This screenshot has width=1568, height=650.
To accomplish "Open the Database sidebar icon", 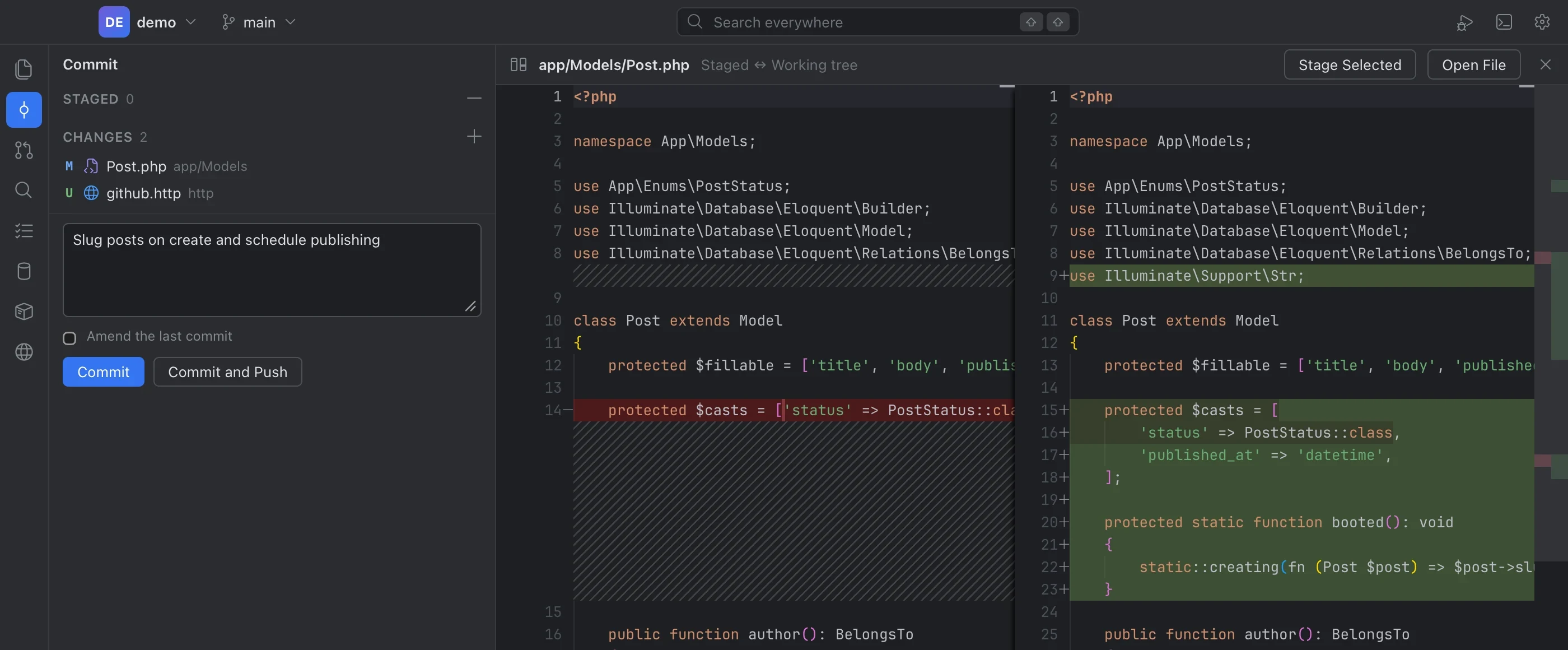I will pyautogui.click(x=24, y=271).
